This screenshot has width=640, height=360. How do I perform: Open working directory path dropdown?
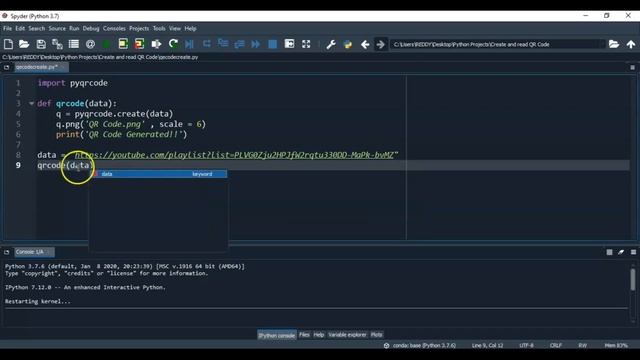(602, 44)
